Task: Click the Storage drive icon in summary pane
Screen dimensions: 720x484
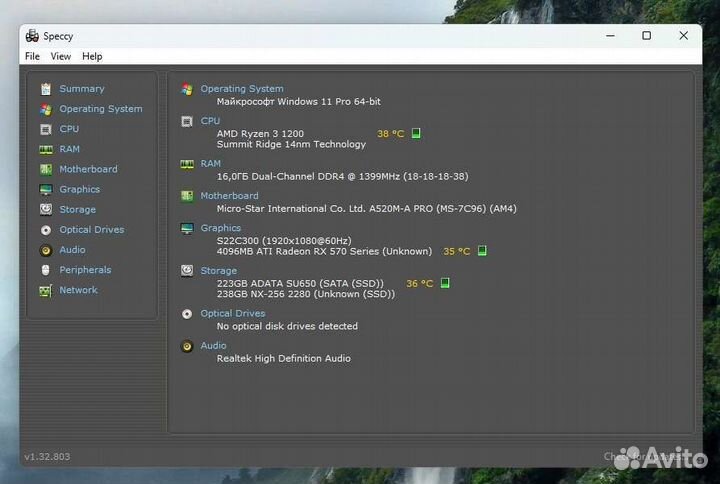Action: (x=187, y=270)
